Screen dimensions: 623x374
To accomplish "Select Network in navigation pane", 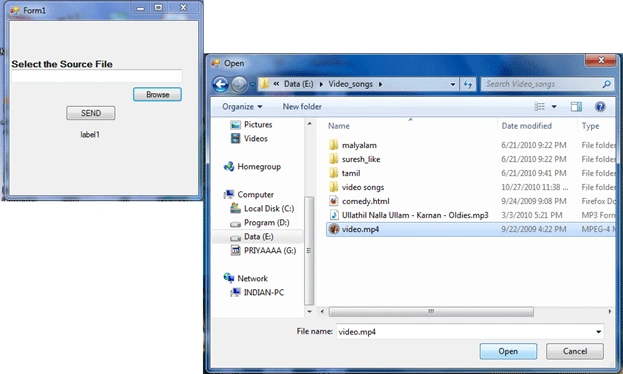I will pyautogui.click(x=252, y=278).
